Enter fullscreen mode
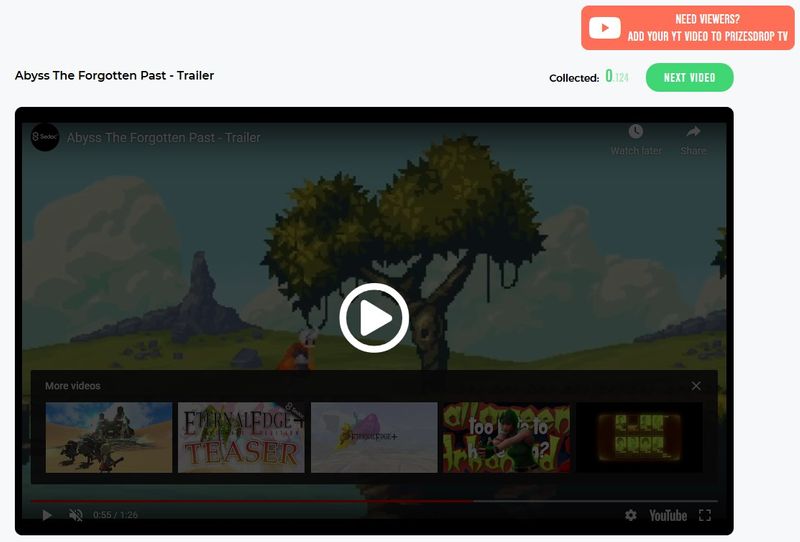Screen dimensions: 800x542 coord(705,515)
